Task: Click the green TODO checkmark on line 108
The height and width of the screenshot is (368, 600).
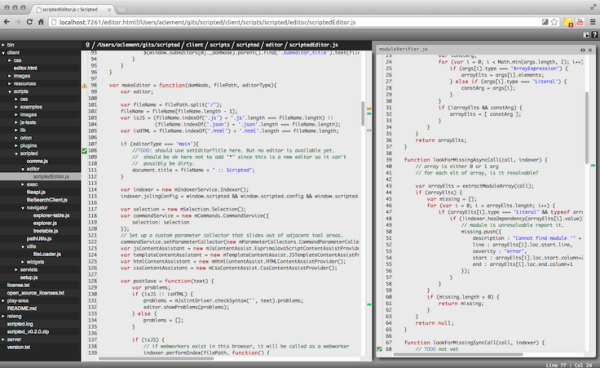Action: (84, 151)
